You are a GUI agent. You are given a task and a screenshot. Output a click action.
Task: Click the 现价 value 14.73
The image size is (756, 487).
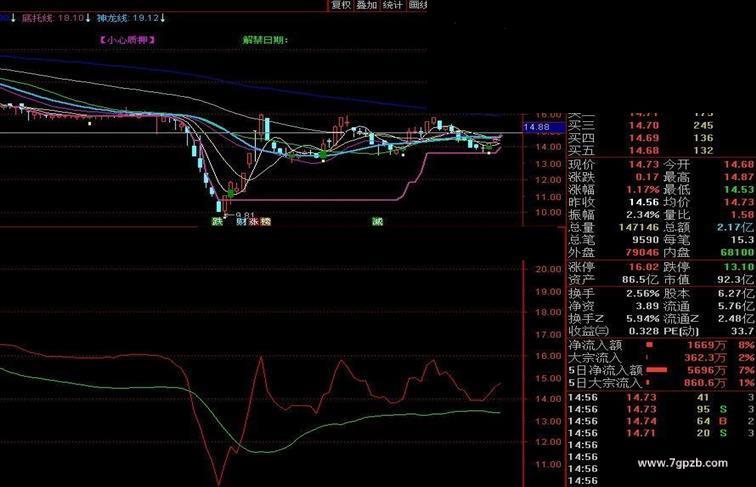click(644, 164)
